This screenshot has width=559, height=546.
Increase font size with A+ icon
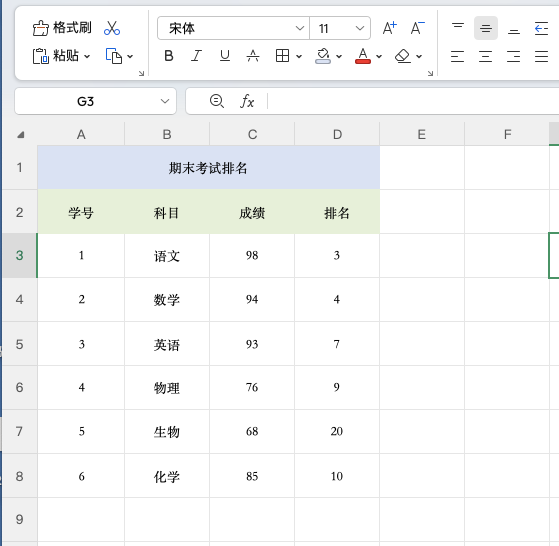tap(389, 28)
